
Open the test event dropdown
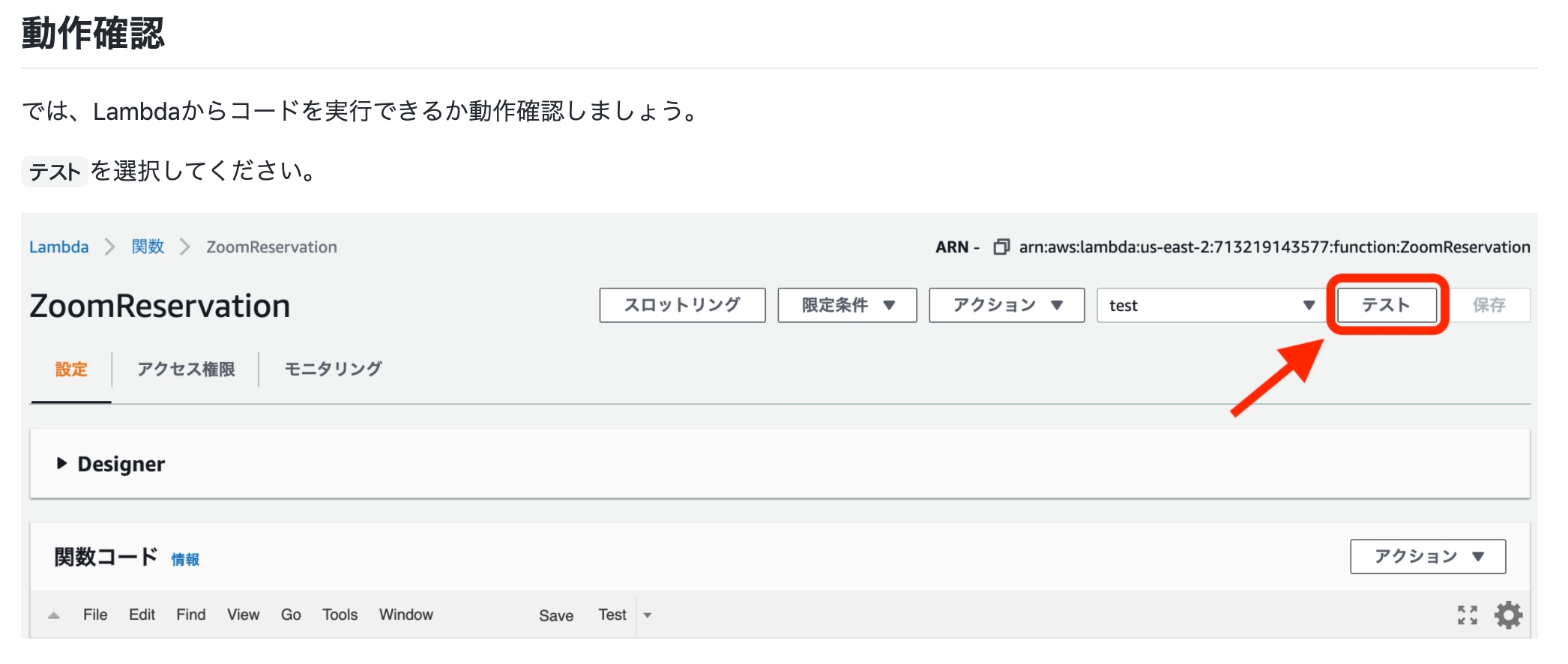(x=1210, y=306)
